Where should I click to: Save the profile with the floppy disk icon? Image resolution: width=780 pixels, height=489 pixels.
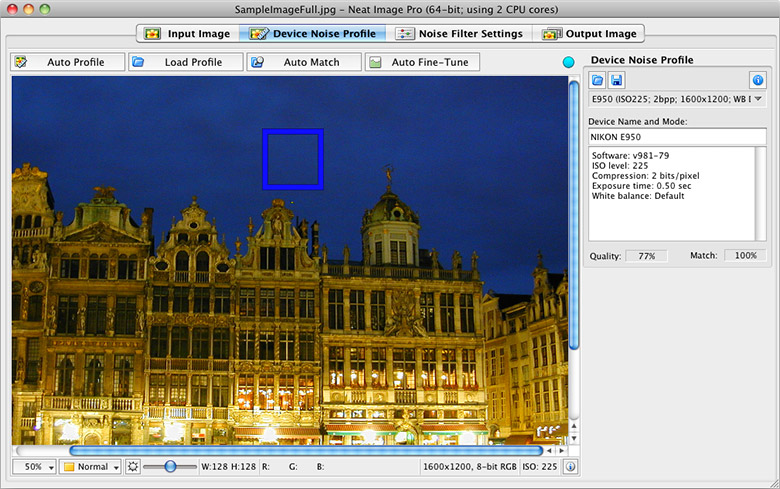617,80
